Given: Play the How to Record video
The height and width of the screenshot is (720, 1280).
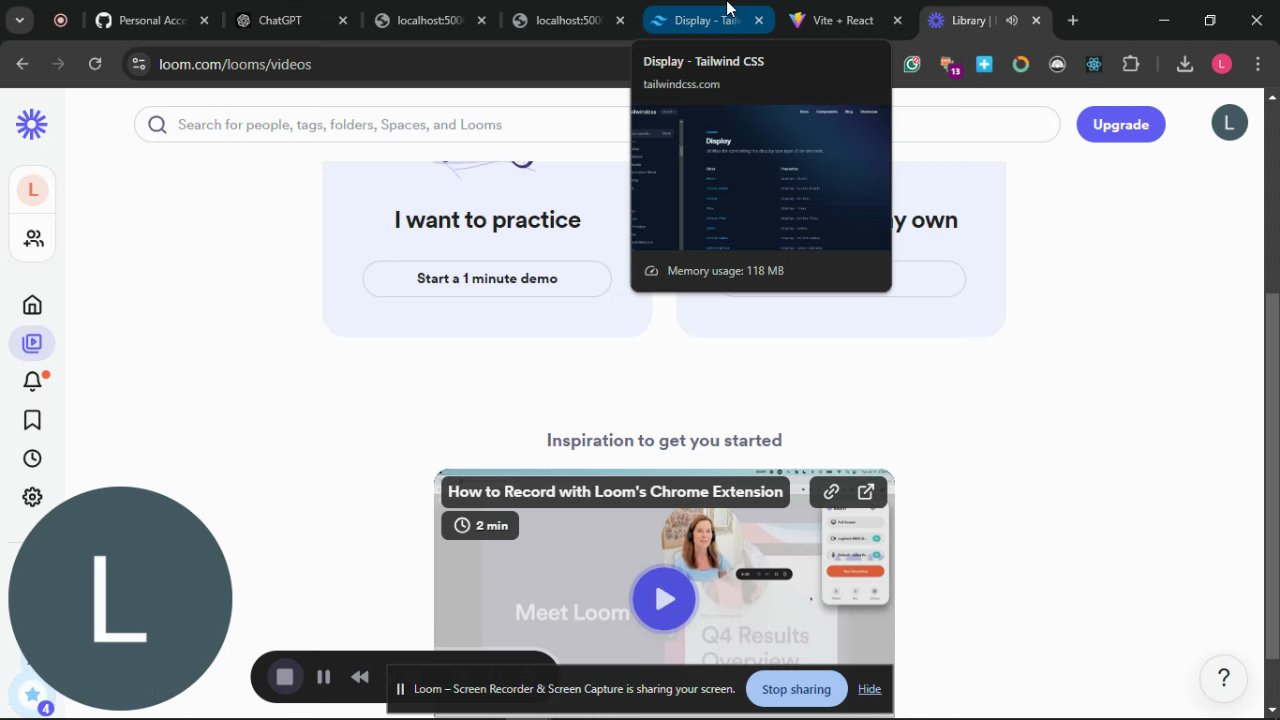Looking at the screenshot, I should [664, 599].
